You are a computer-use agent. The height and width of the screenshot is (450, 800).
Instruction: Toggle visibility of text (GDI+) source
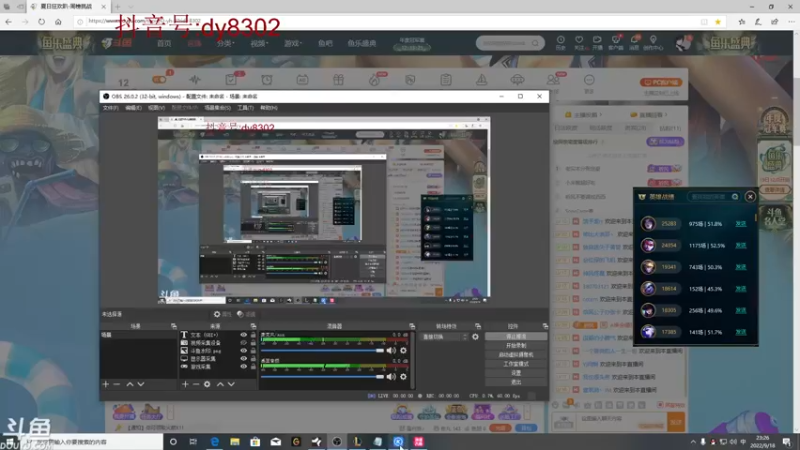(243, 335)
